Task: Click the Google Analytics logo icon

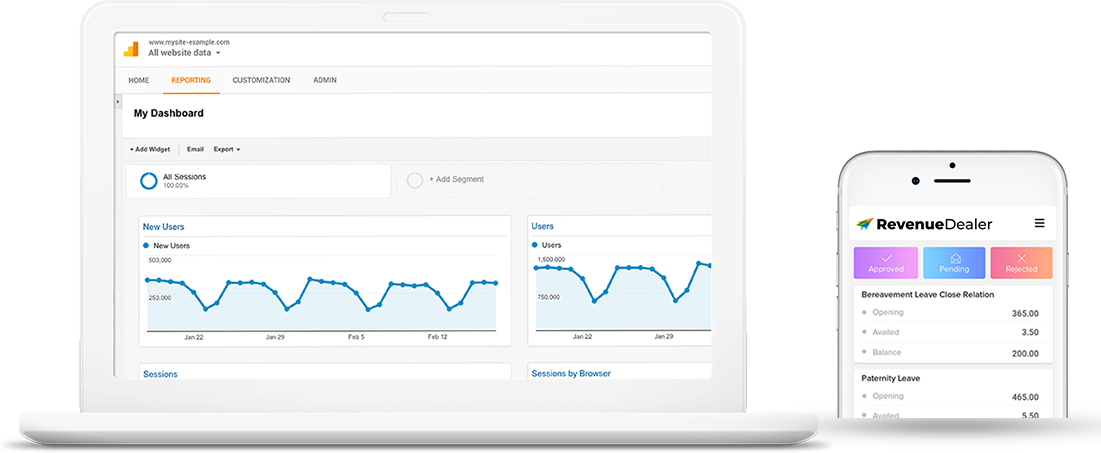Action: [131, 48]
